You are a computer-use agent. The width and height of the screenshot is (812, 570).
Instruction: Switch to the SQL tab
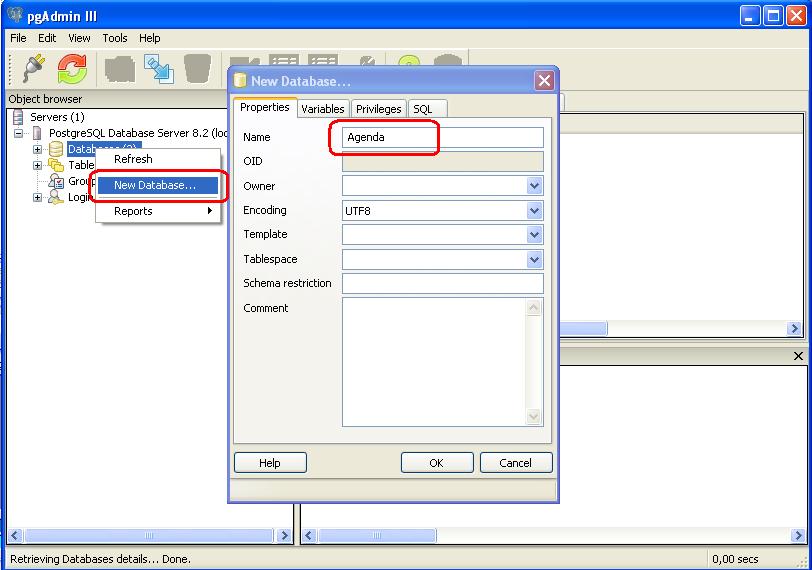(x=428, y=109)
